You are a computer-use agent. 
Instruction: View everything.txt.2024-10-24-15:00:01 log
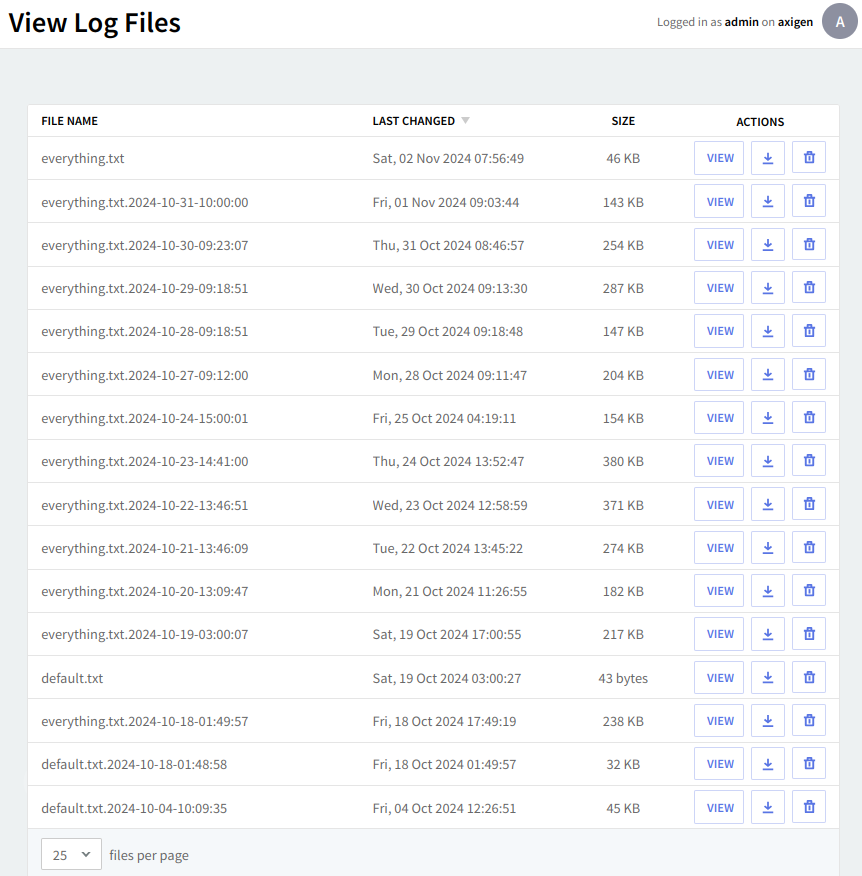click(720, 418)
